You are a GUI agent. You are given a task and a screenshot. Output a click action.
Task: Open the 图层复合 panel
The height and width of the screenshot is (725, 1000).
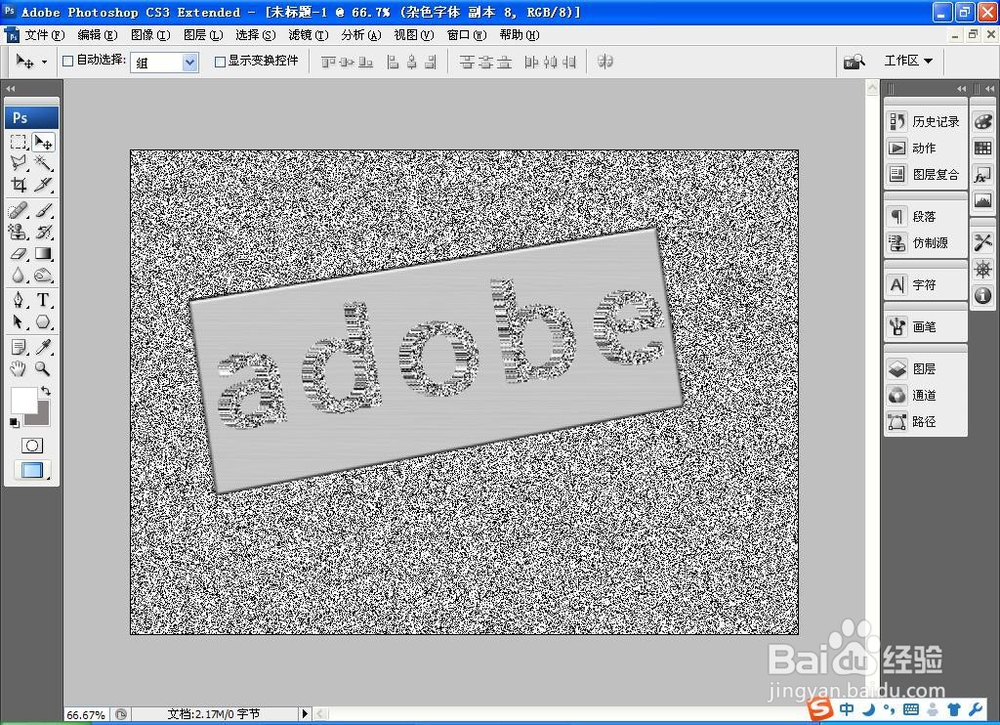[x=925, y=174]
